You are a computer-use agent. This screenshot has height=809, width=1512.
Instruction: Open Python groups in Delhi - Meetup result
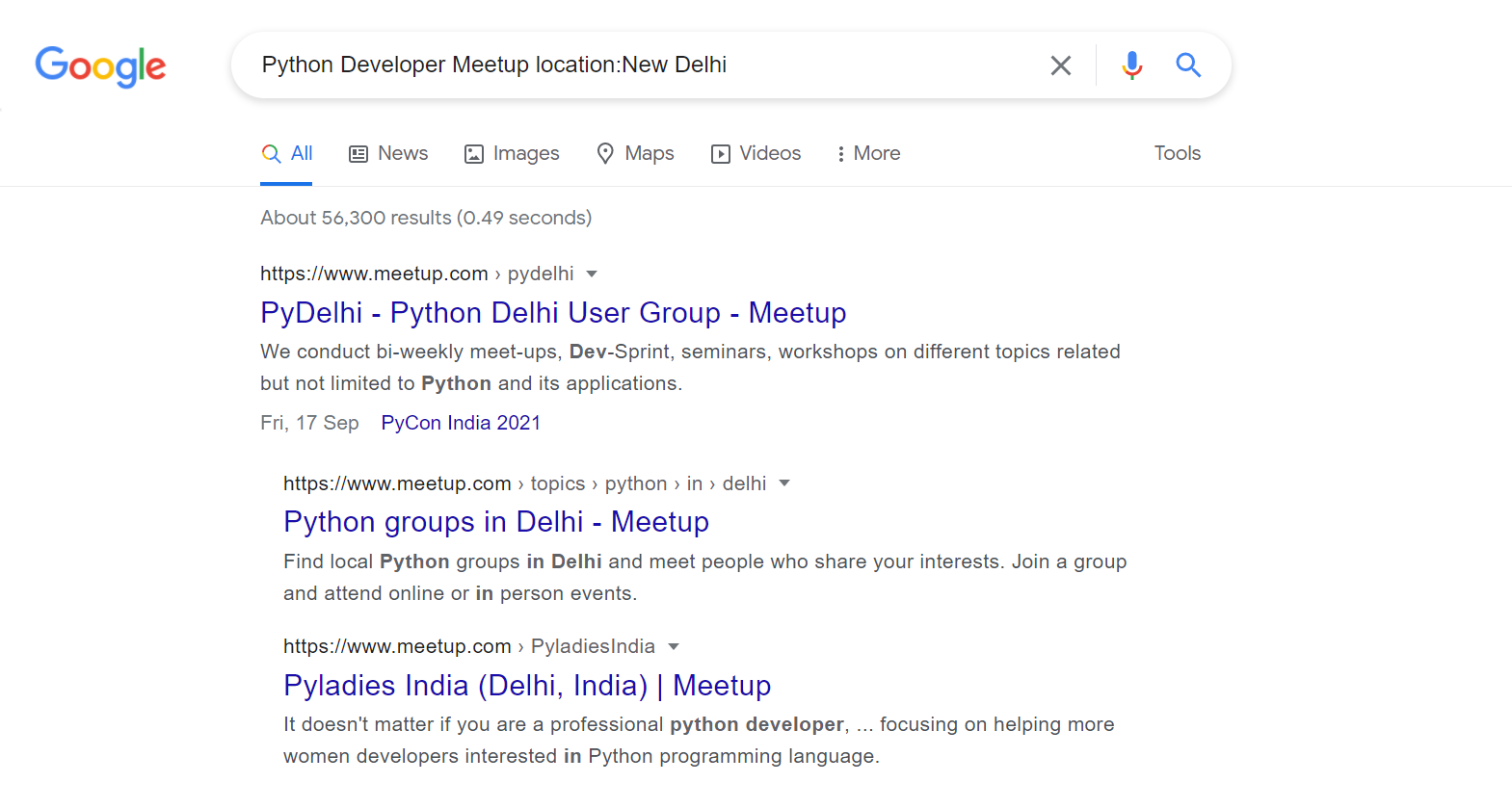click(x=496, y=522)
